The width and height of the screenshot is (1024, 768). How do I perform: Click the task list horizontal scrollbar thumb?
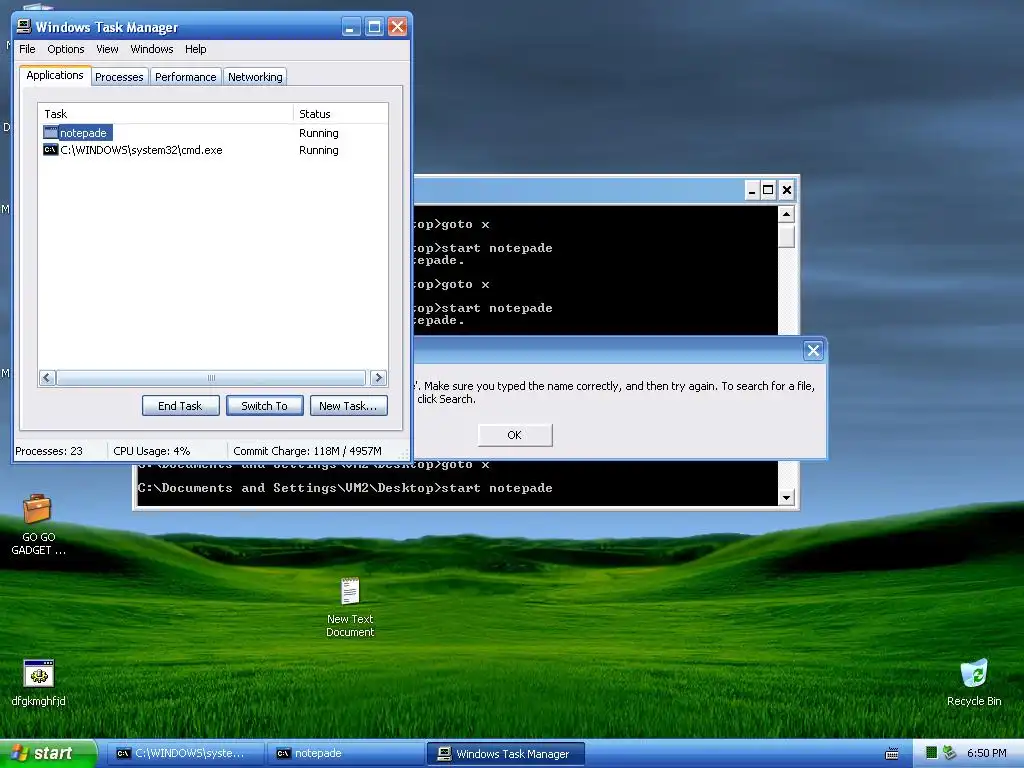point(211,377)
